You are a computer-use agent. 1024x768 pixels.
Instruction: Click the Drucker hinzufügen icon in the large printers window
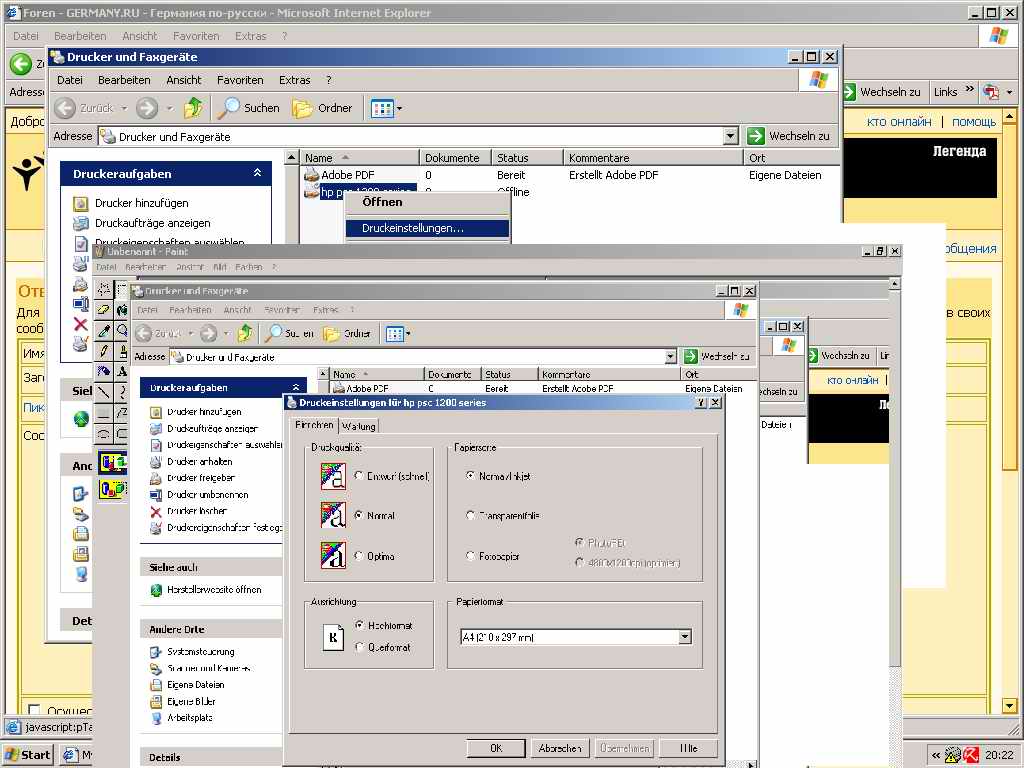80,203
